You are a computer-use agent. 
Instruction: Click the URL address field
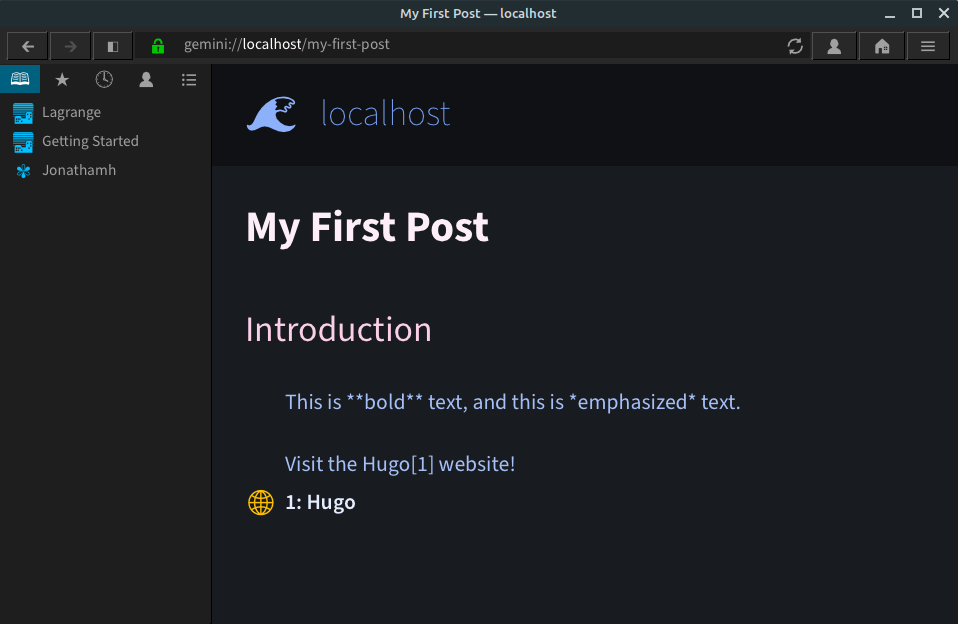(464, 45)
